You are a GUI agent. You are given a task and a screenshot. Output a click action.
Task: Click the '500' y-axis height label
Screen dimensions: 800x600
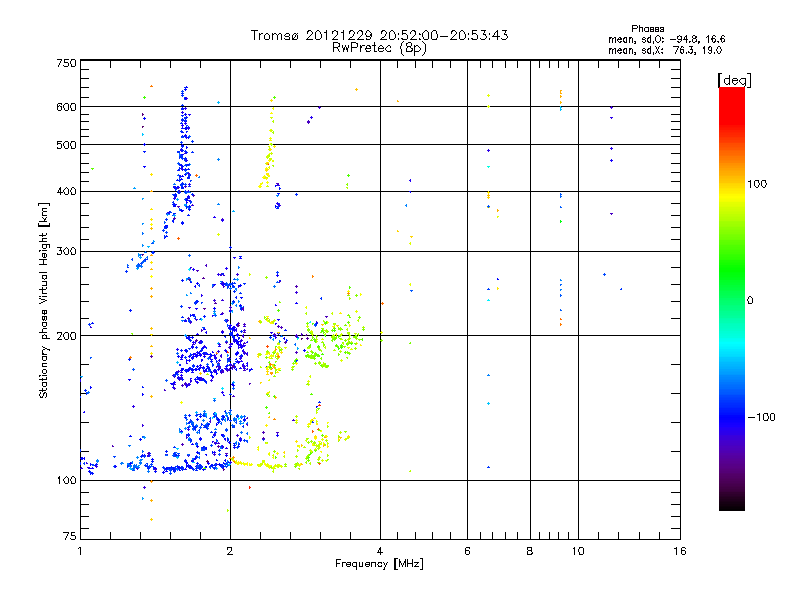click(66, 145)
